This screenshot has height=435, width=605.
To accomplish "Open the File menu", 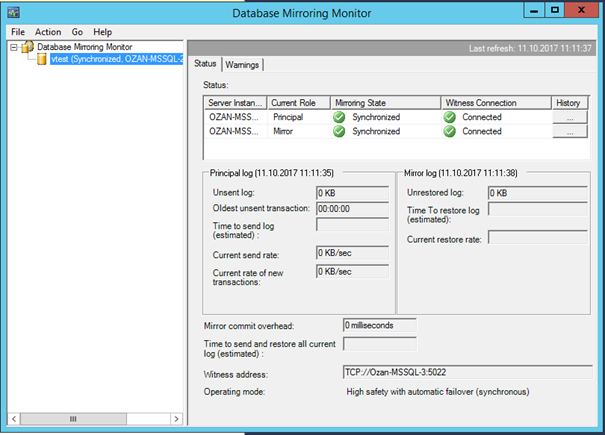I will 17,32.
